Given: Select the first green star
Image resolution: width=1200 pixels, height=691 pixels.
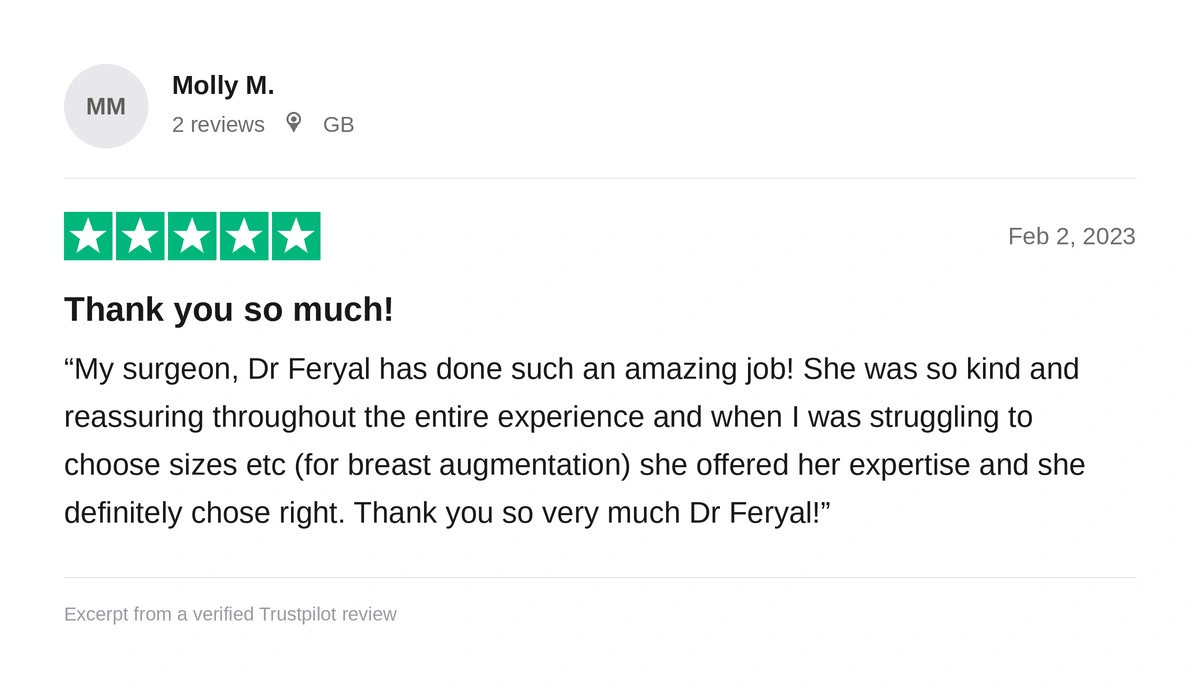Looking at the screenshot, I should pos(88,236).
